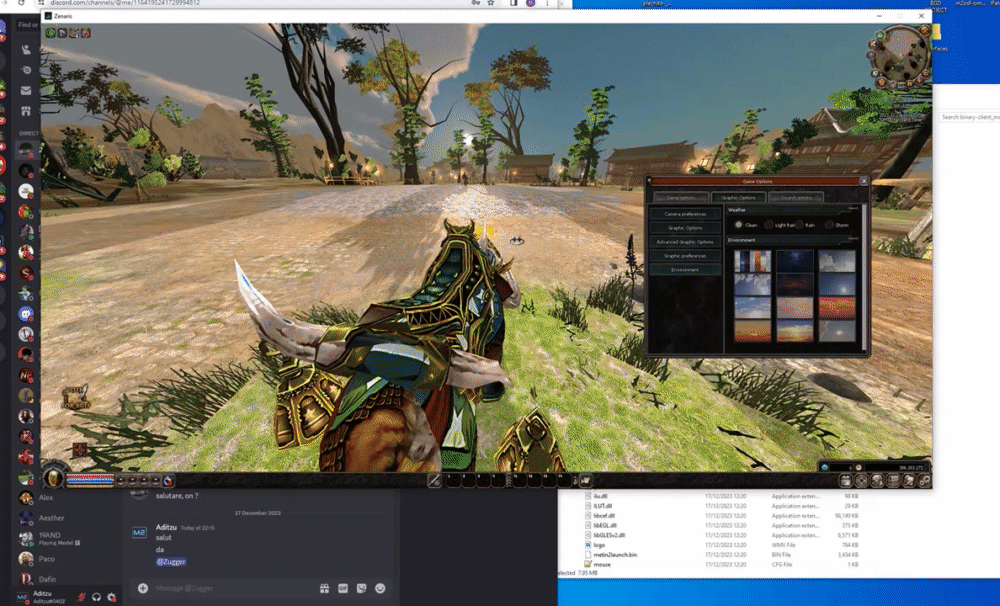Click the calendar-shaped button in game taskbar
This screenshot has height=606, width=1000.
click(x=846, y=481)
